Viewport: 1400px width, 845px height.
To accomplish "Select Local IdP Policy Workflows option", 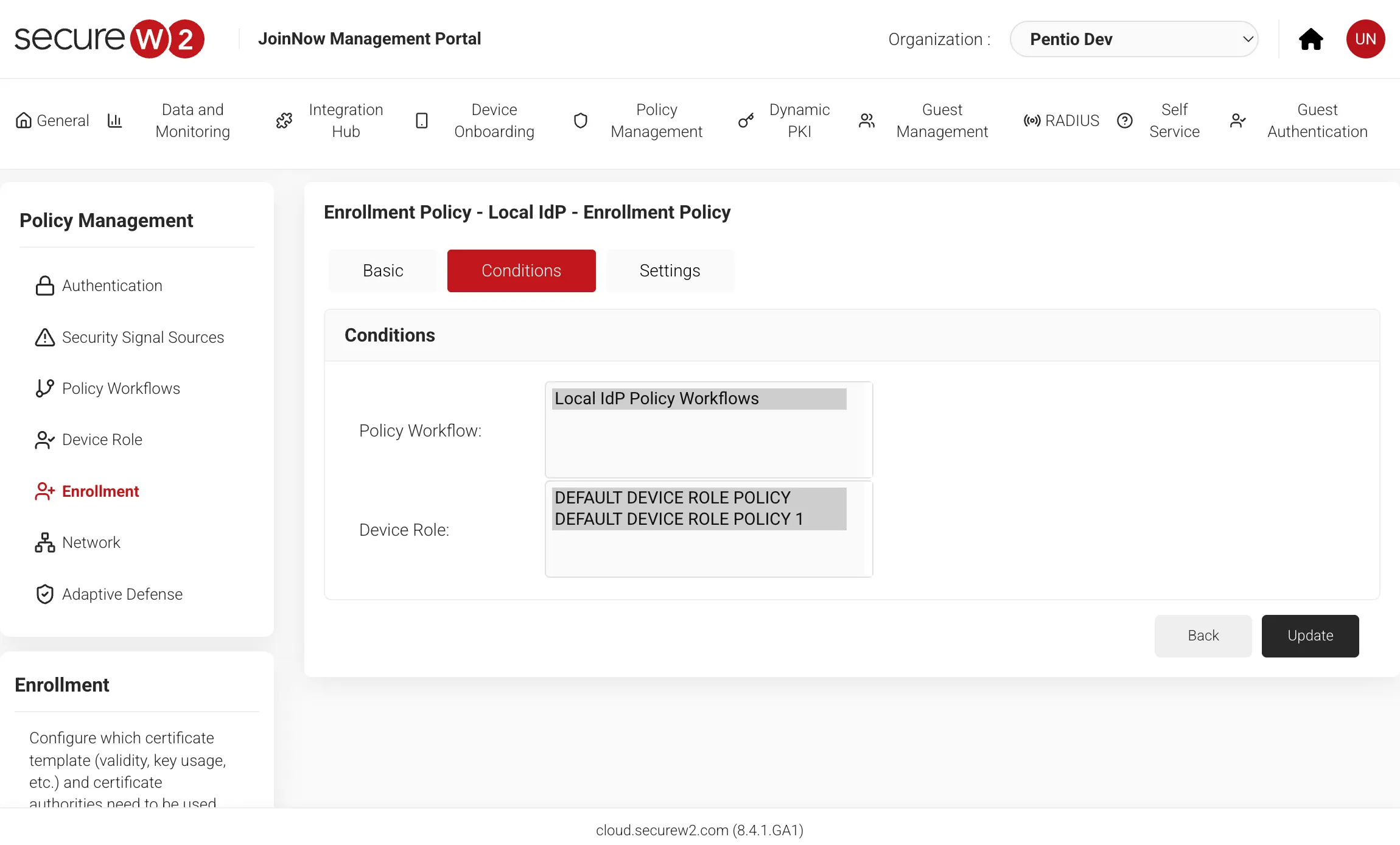I will (x=699, y=399).
